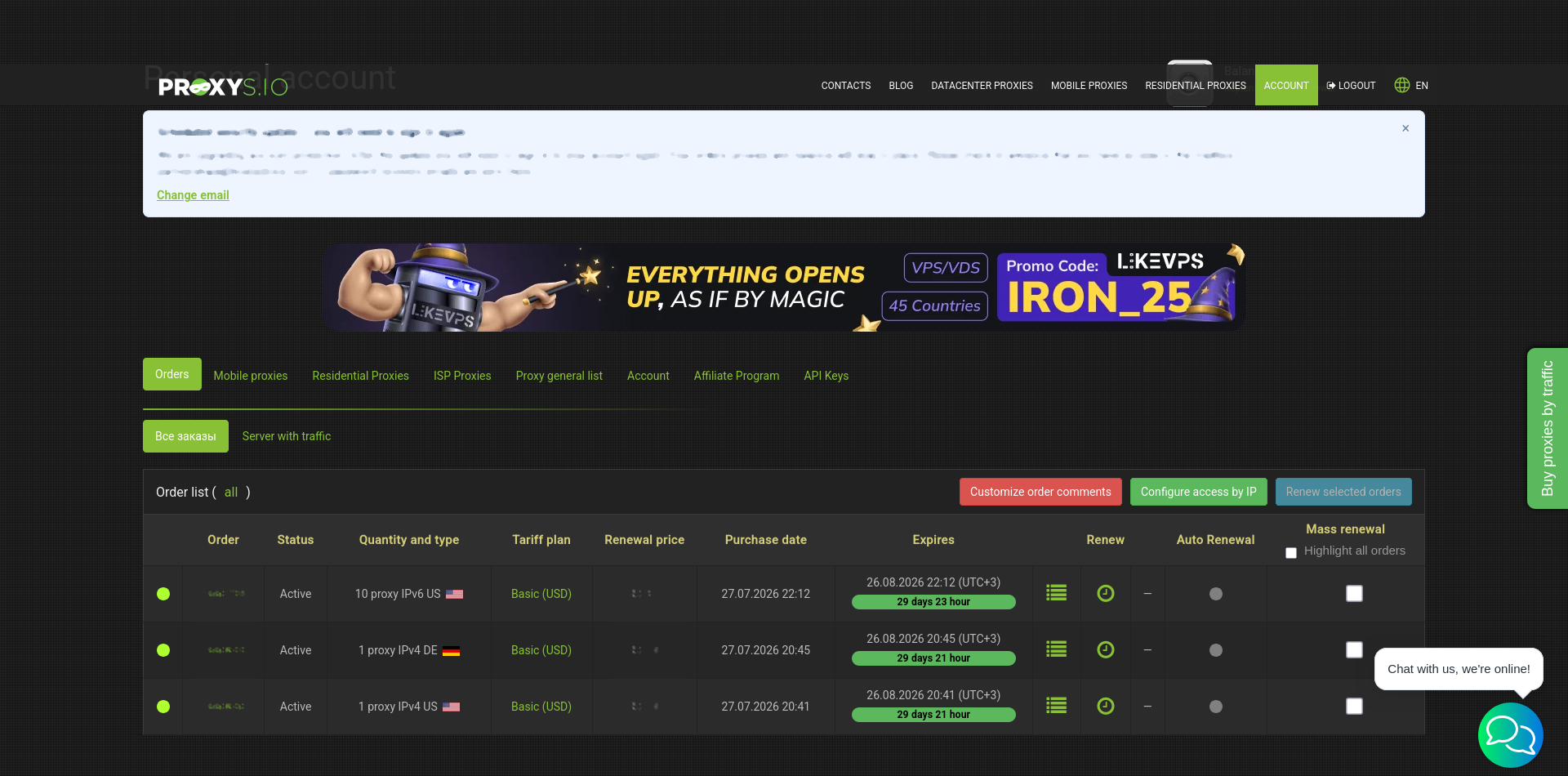Click green status dot of IPv4 DE order

click(x=163, y=650)
